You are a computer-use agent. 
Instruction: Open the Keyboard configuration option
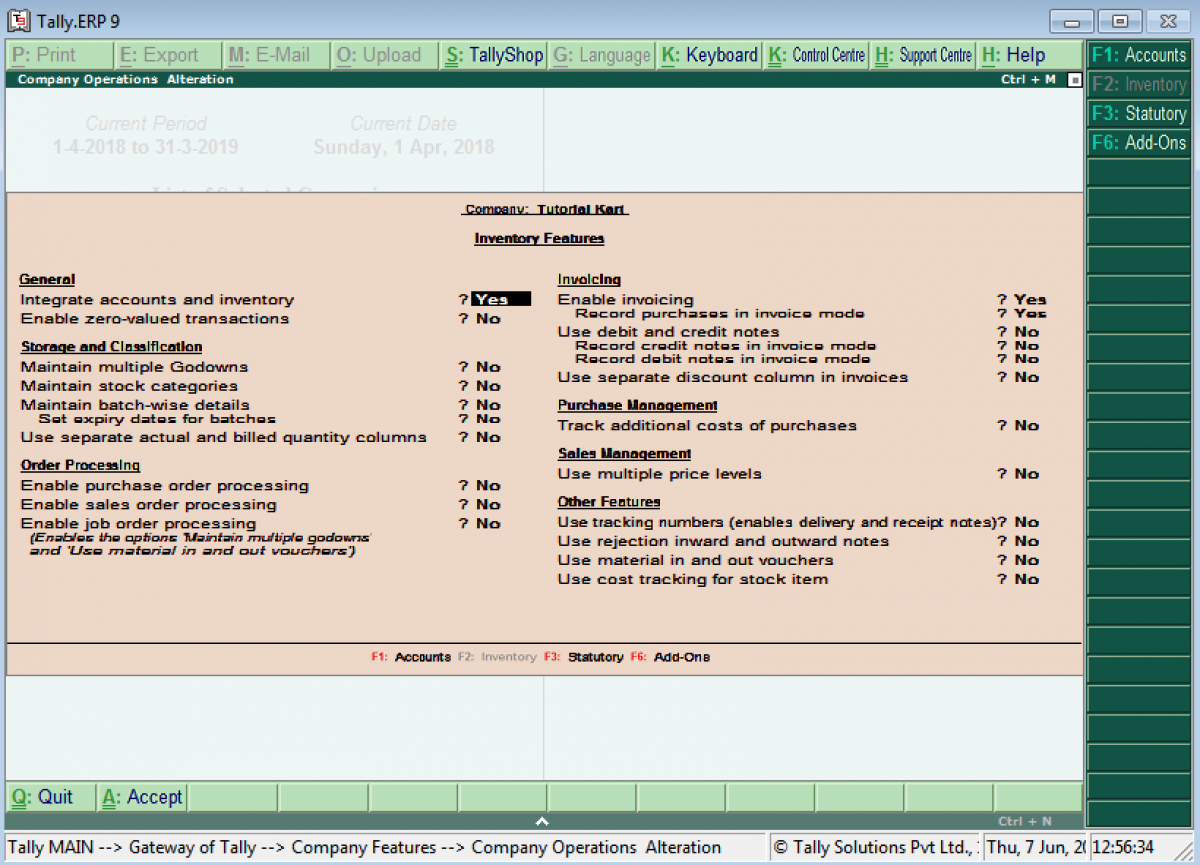point(709,56)
